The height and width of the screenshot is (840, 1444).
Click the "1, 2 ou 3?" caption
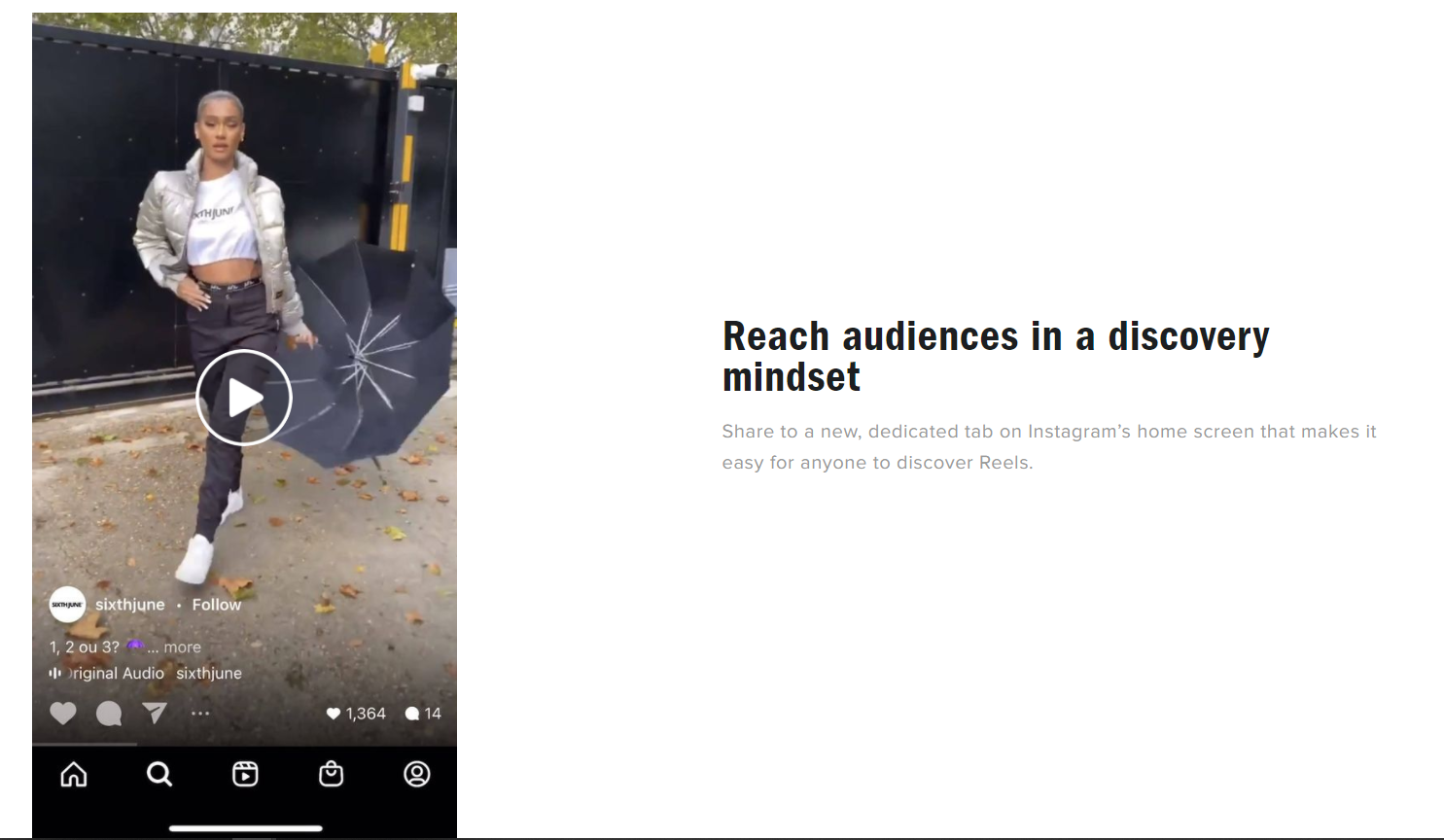tap(85, 647)
